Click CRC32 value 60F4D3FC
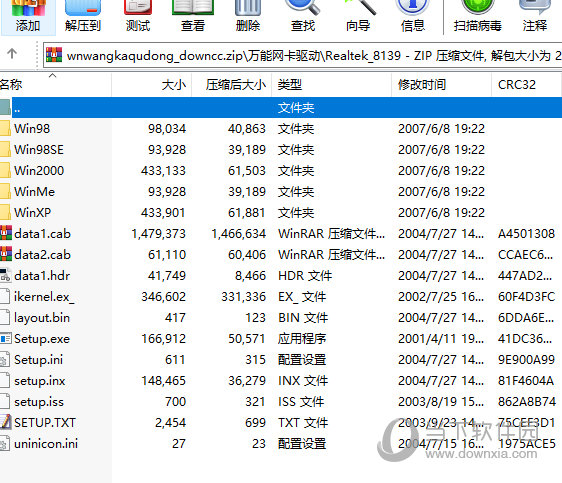 pos(526,297)
